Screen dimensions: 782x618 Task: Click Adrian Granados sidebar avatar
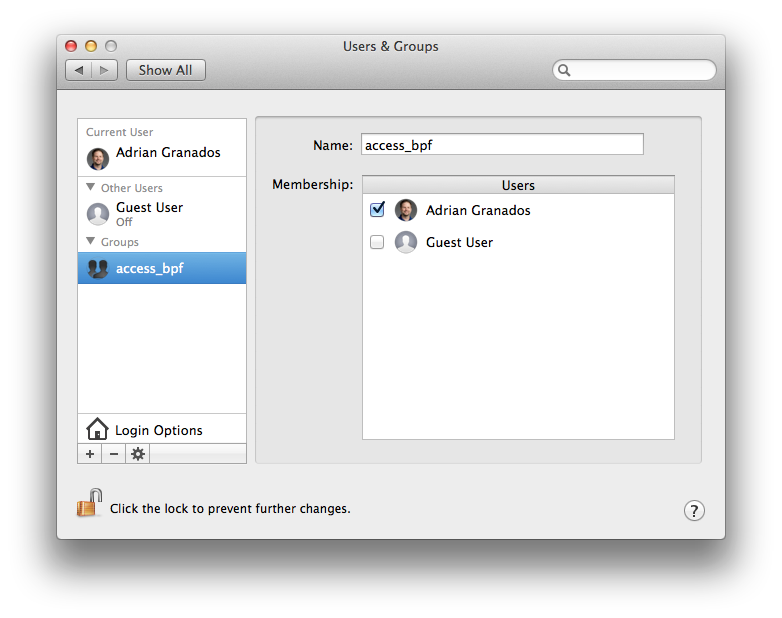pyautogui.click(x=98, y=159)
